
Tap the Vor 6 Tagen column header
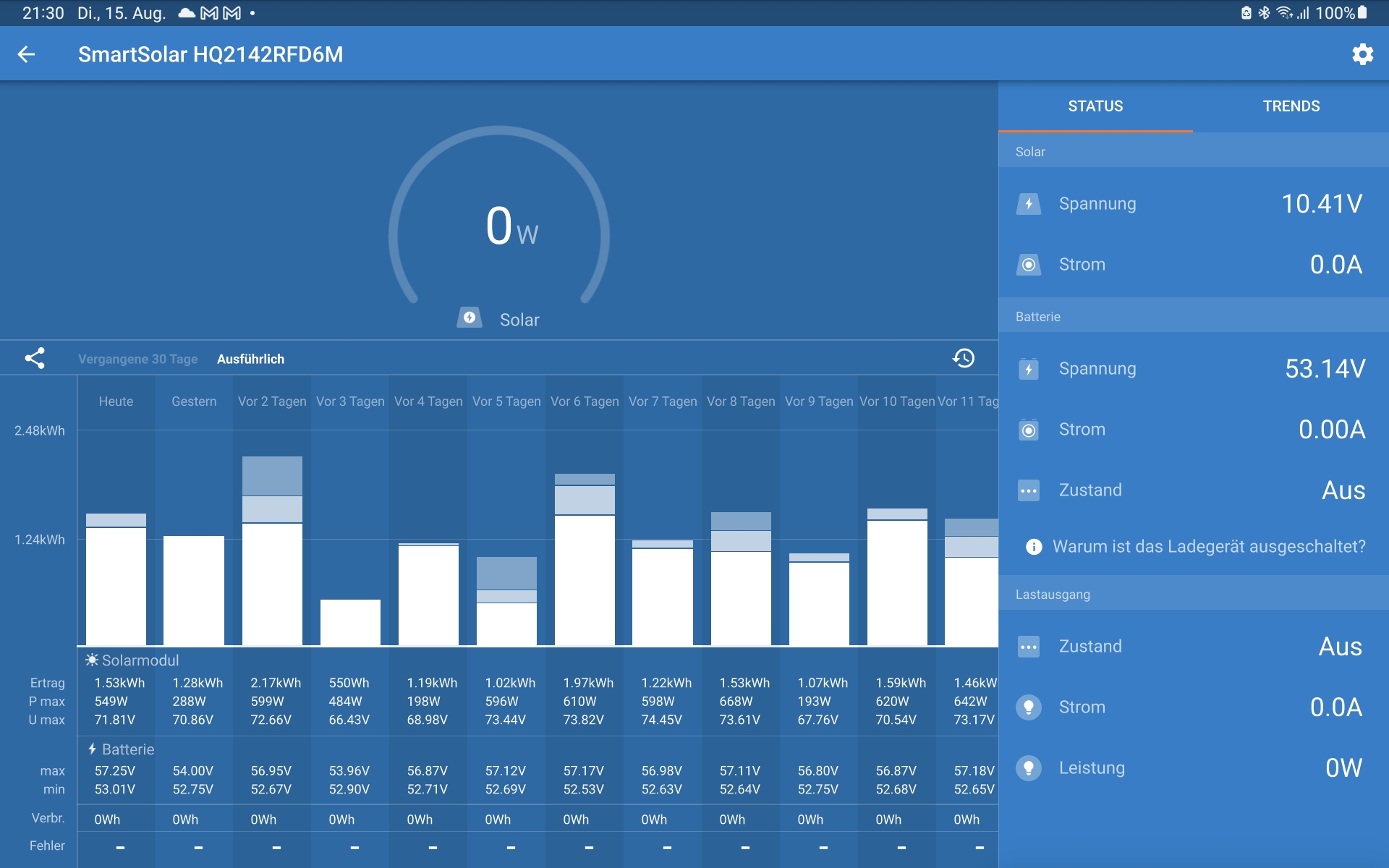pos(585,401)
